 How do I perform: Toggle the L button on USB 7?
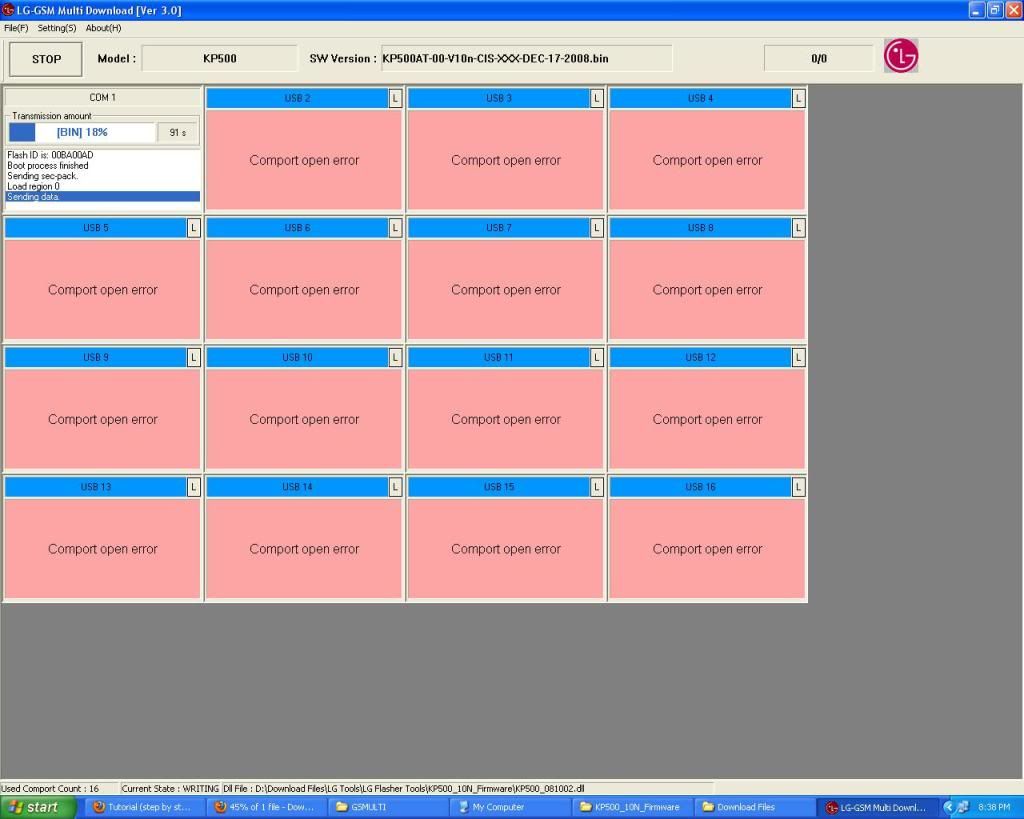coord(597,228)
